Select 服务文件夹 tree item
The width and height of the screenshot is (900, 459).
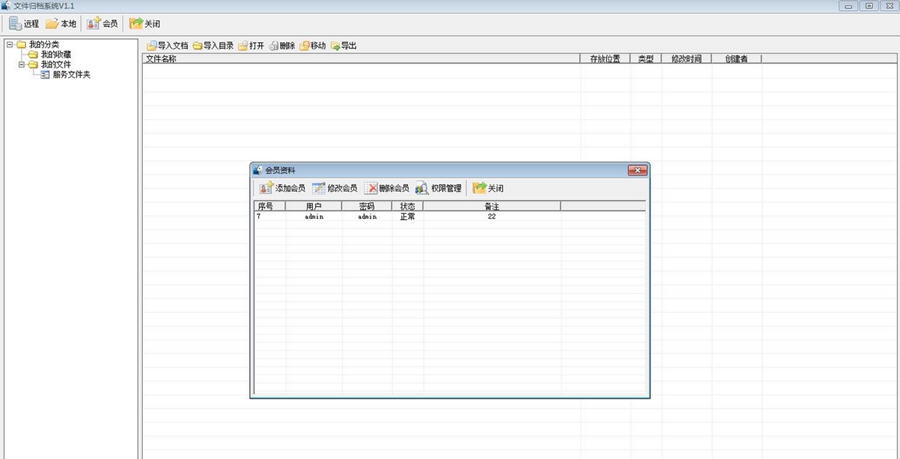[71, 75]
